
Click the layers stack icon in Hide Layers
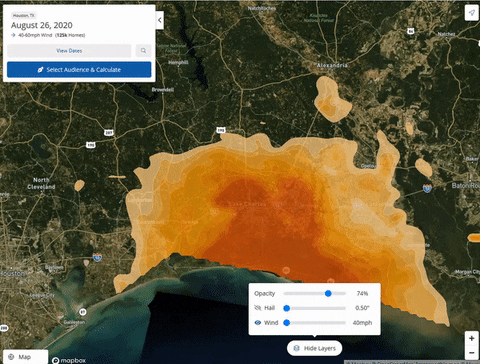pos(296,348)
